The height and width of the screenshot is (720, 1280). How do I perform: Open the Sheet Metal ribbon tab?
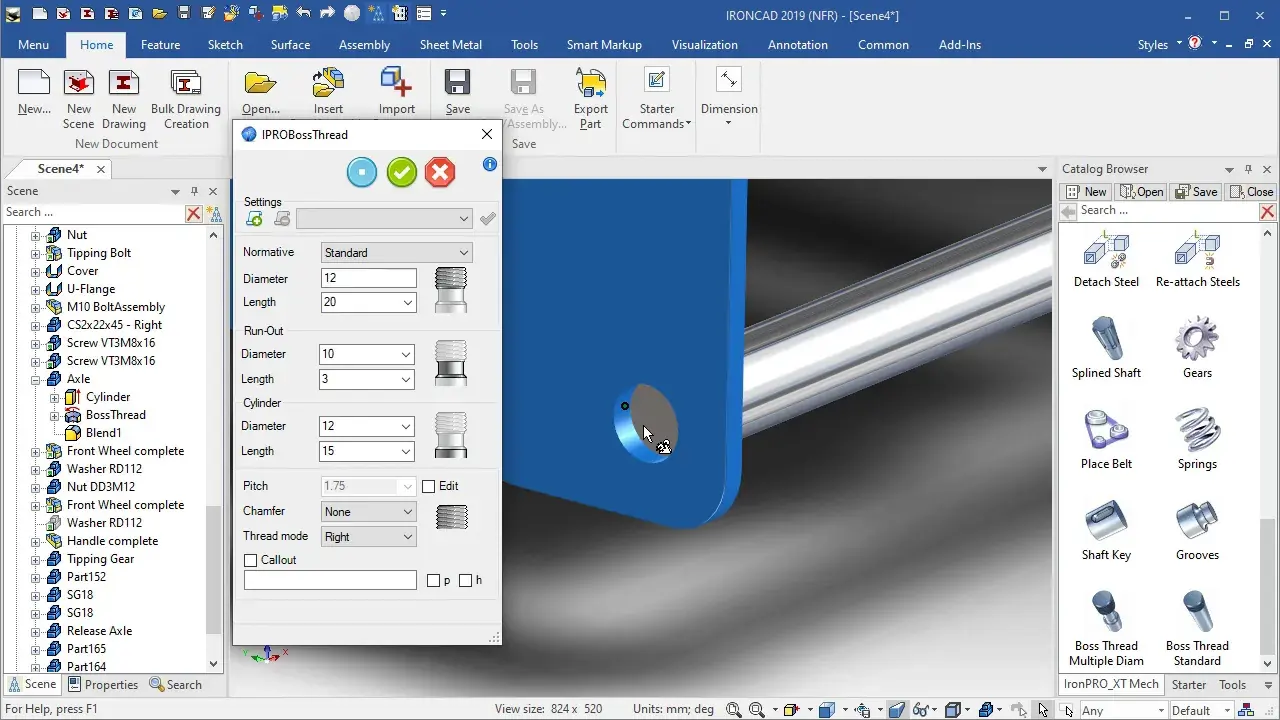point(451,44)
